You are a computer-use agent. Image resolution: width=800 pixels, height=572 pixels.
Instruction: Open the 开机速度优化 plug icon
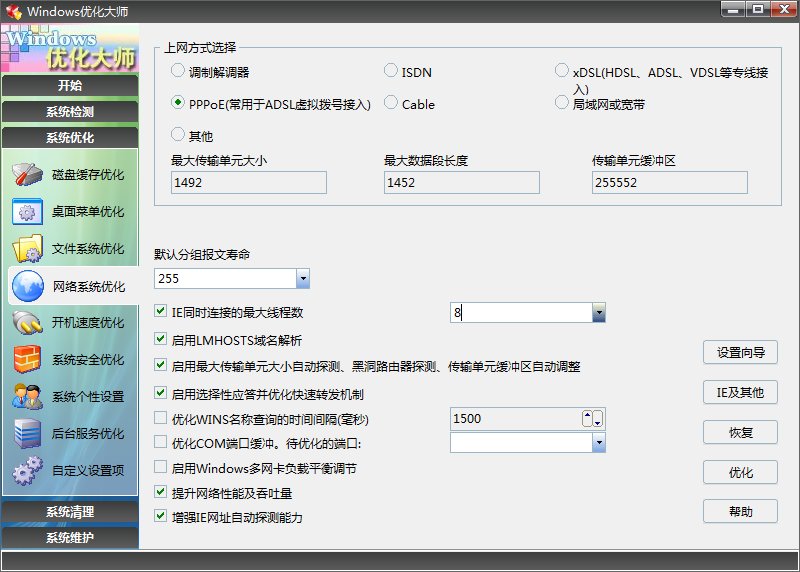[x=28, y=322]
